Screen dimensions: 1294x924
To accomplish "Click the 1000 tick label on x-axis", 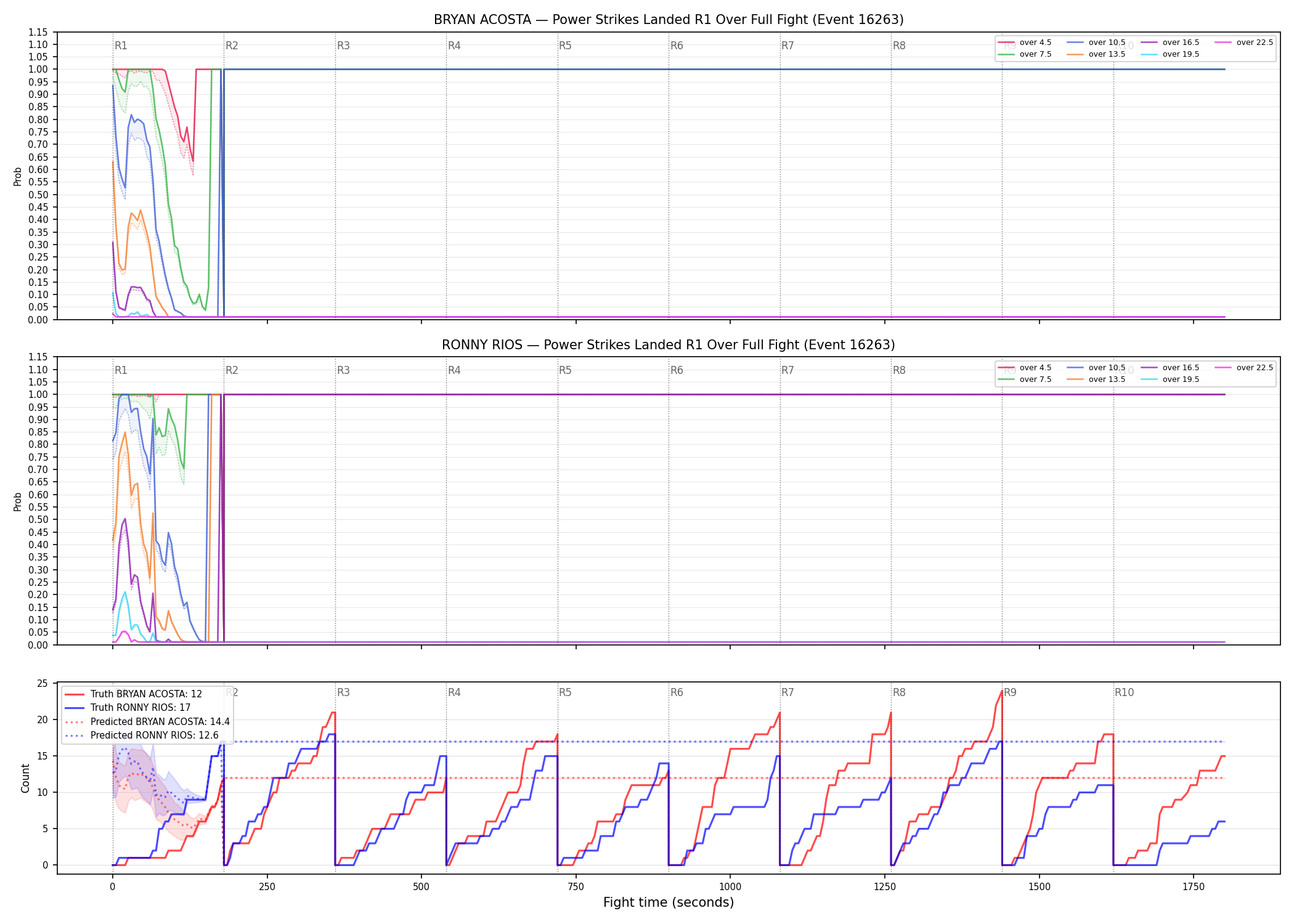I will pyautogui.click(x=730, y=886).
